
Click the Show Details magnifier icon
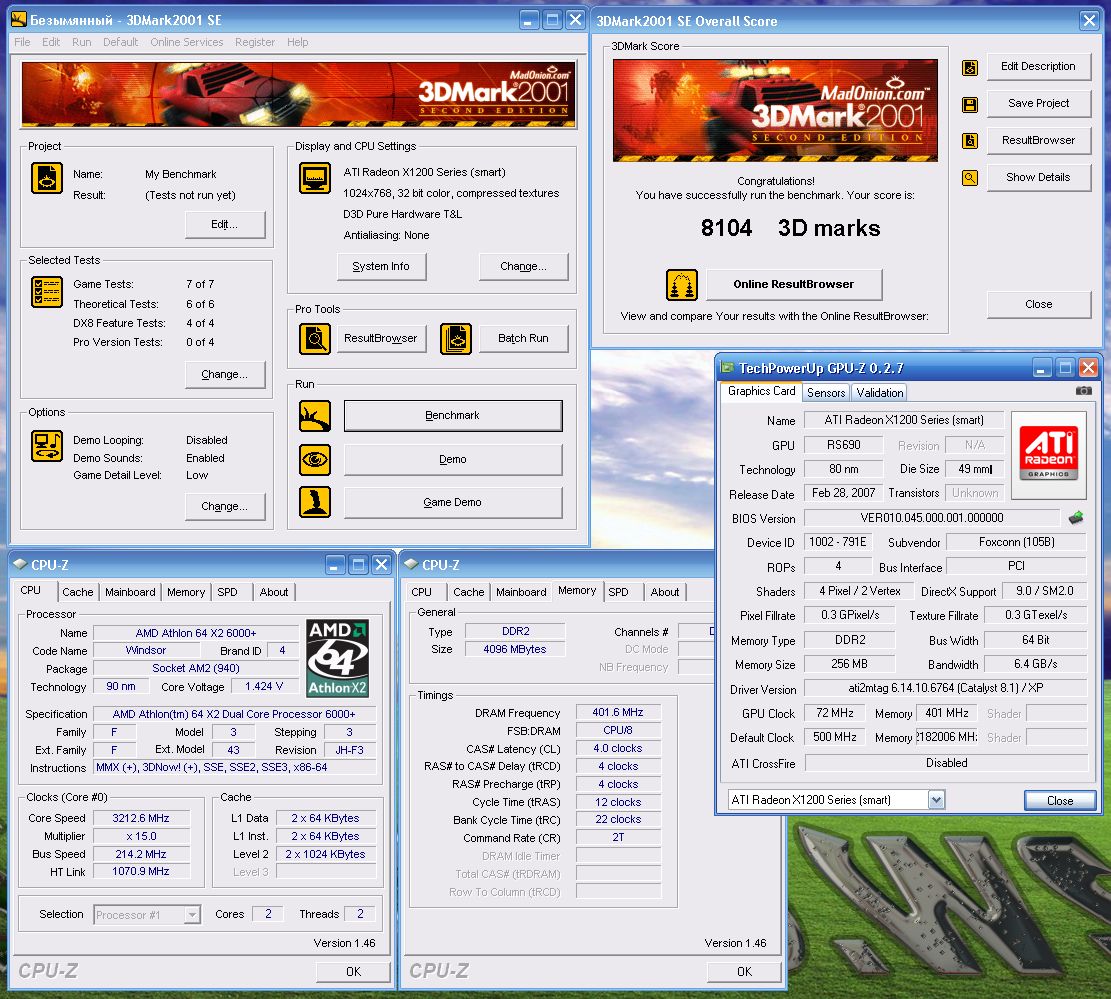click(x=970, y=177)
